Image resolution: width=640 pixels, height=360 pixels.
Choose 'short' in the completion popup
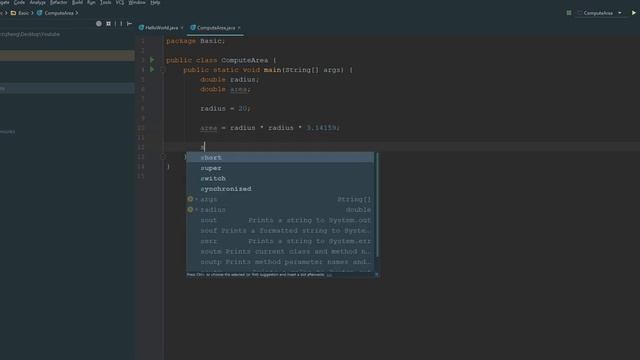pos(280,158)
